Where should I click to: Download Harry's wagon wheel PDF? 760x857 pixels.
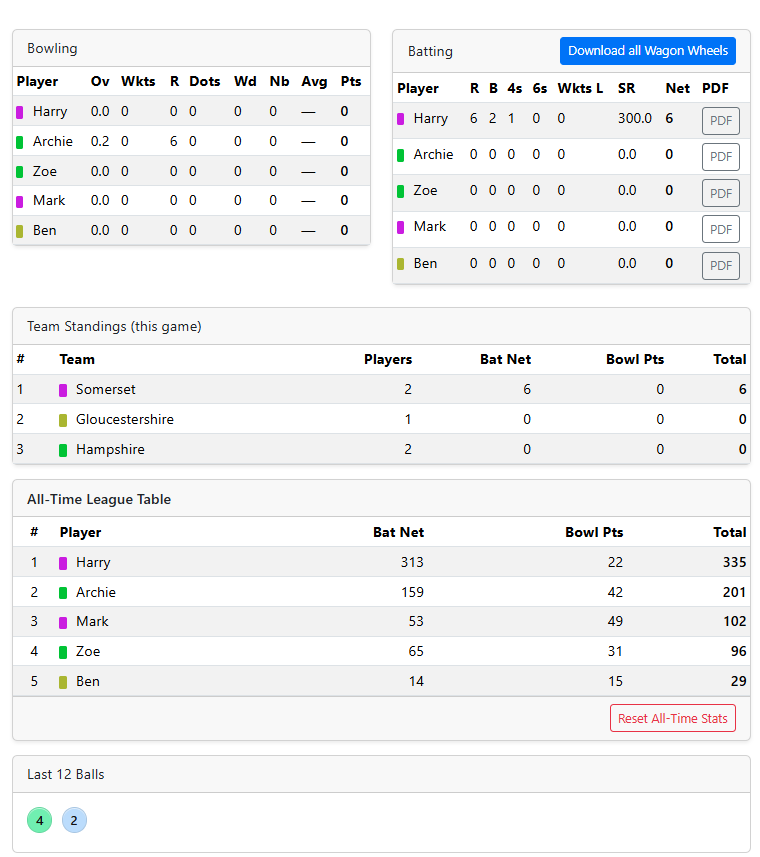(x=720, y=120)
